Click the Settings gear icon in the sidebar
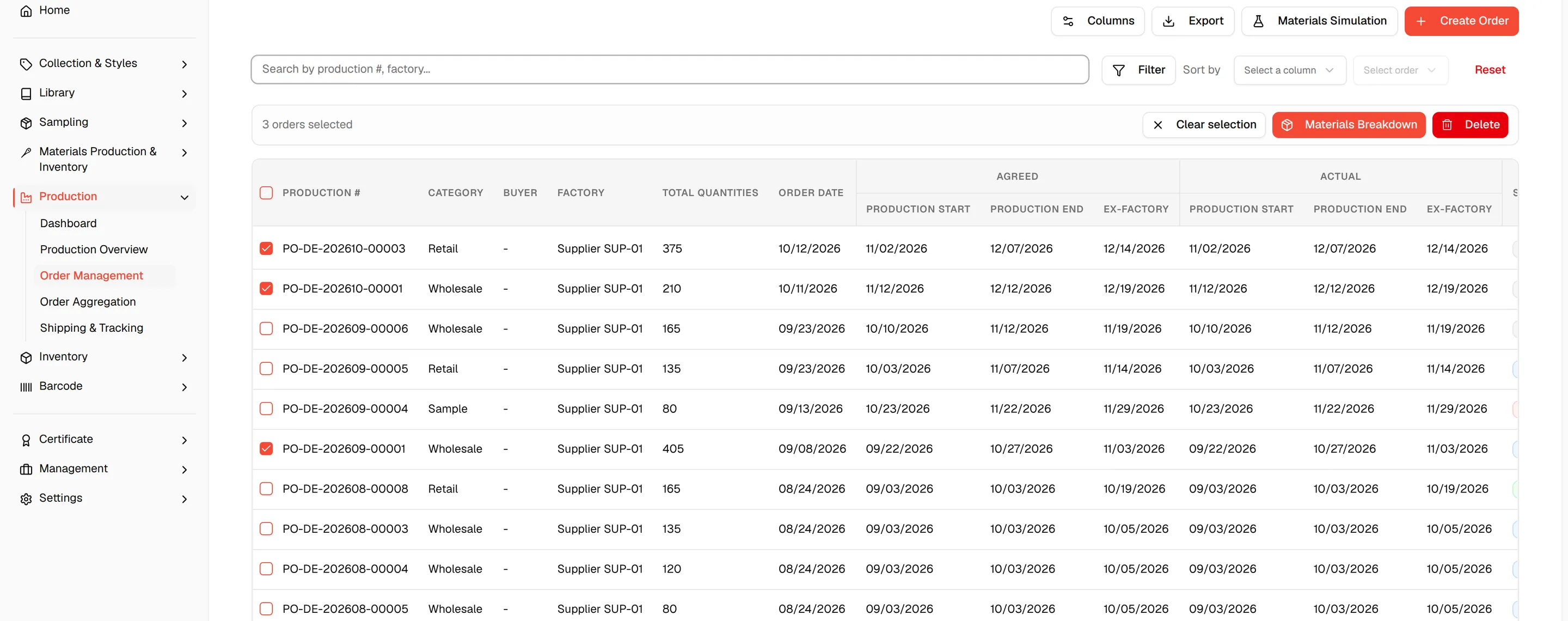Viewport: 1568px width, 621px height. coord(26,498)
